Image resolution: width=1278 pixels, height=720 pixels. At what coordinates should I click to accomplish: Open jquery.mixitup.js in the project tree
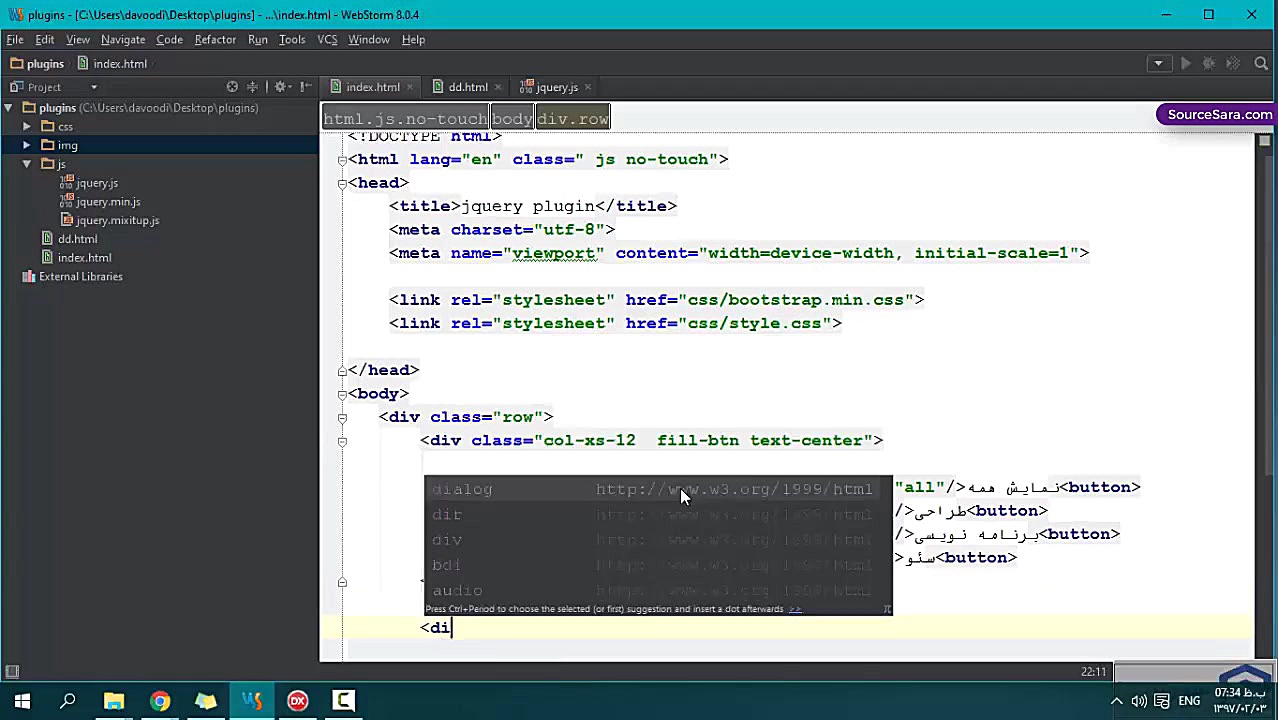click(117, 220)
